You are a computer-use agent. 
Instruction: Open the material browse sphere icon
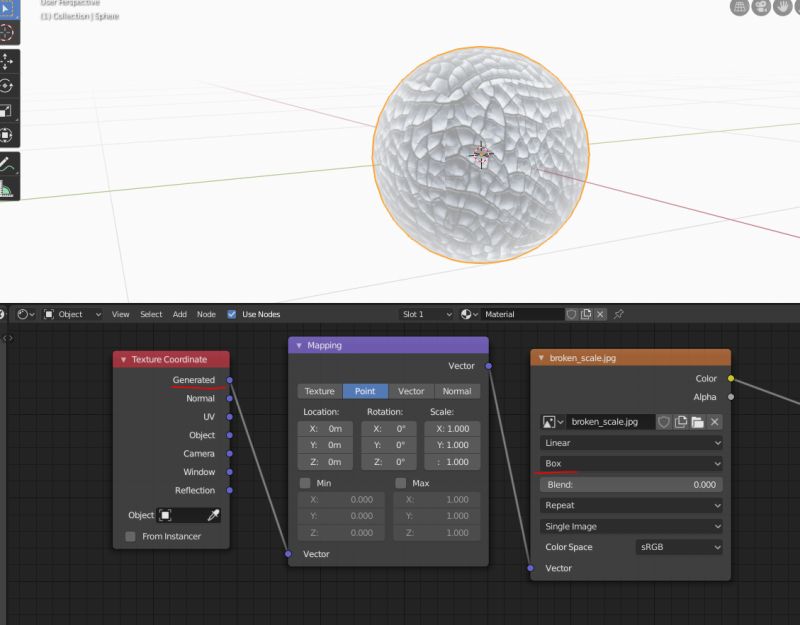[x=468, y=314]
